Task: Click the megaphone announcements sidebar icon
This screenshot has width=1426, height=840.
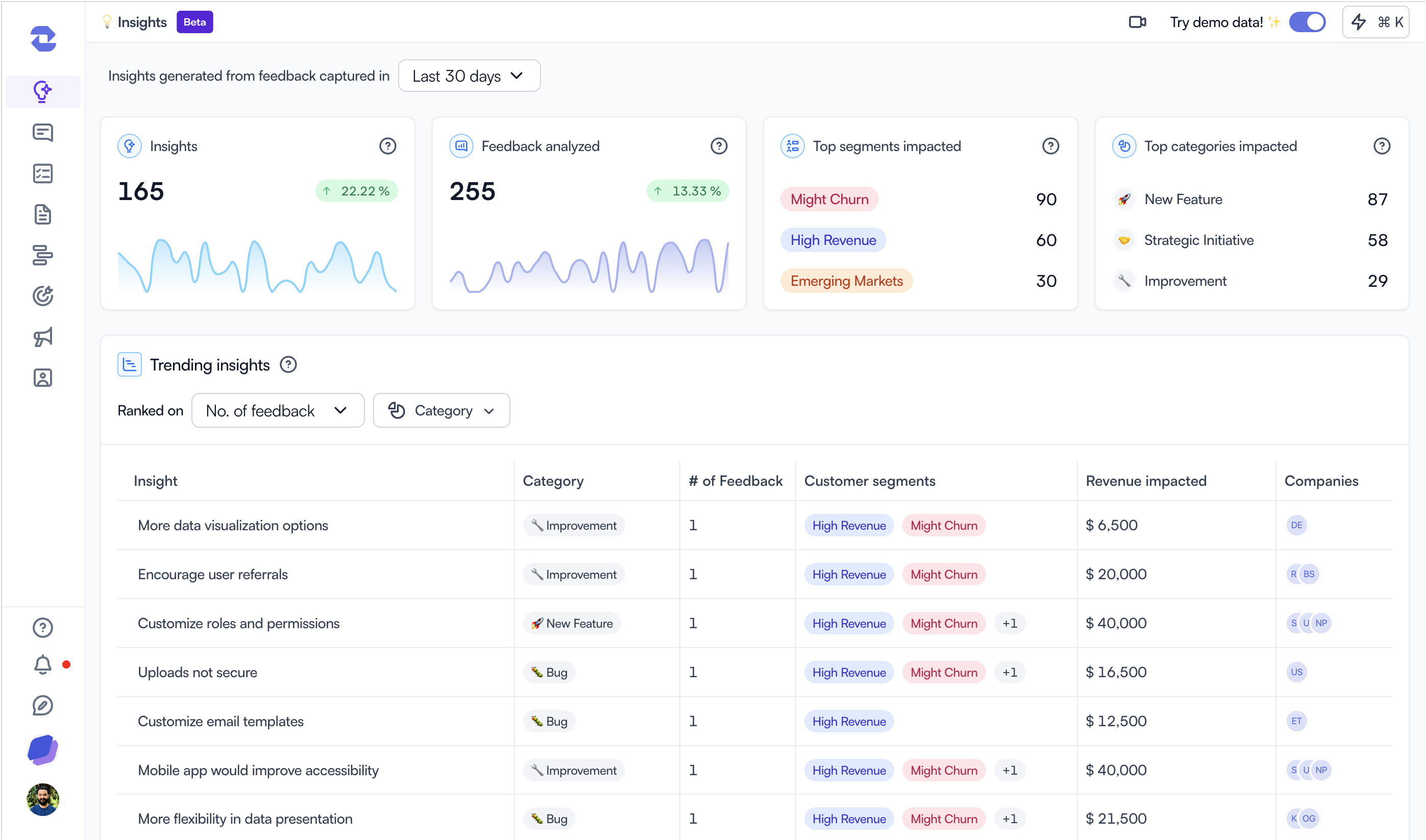Action: [x=42, y=337]
